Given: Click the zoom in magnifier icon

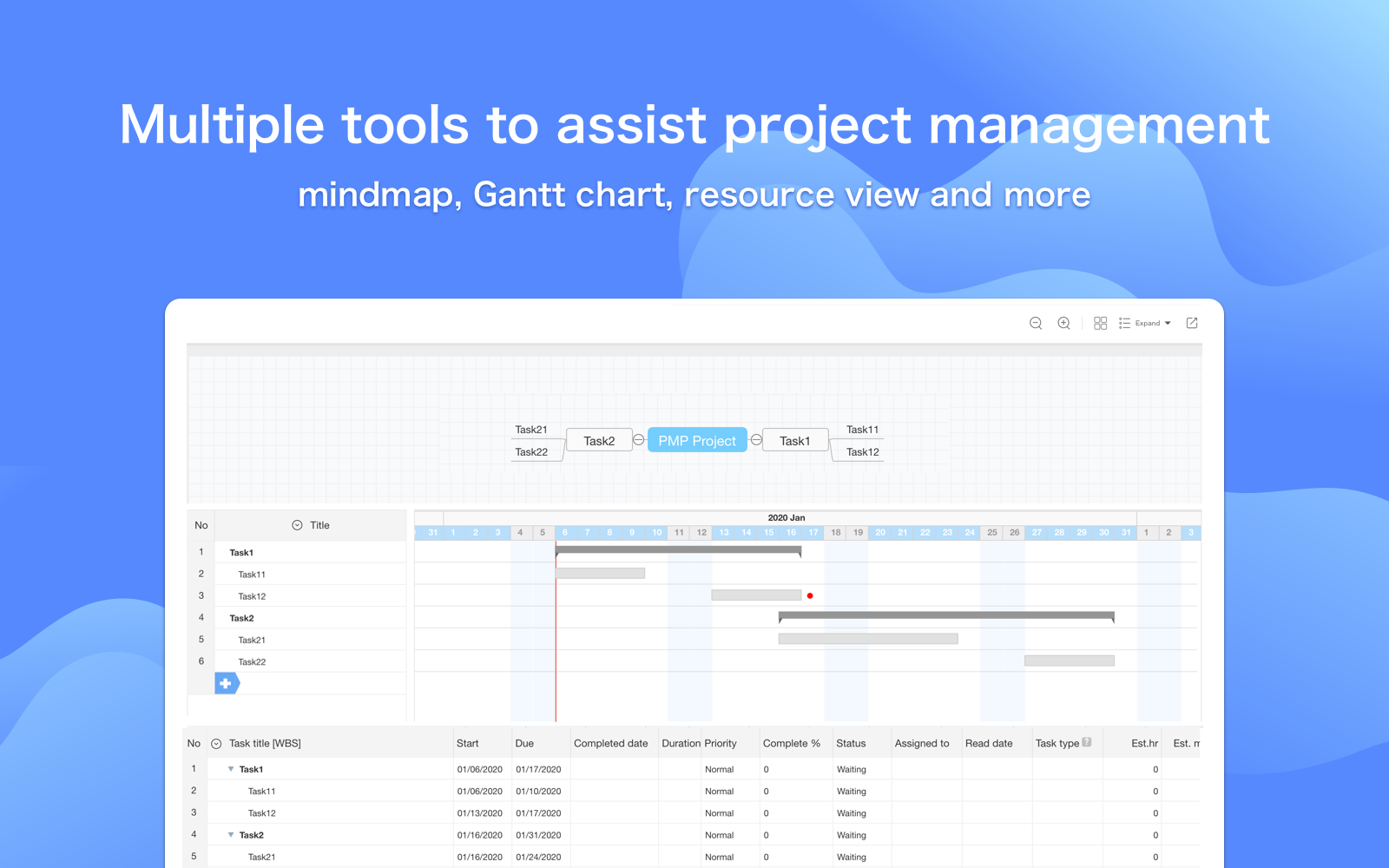Looking at the screenshot, I should point(1063,323).
